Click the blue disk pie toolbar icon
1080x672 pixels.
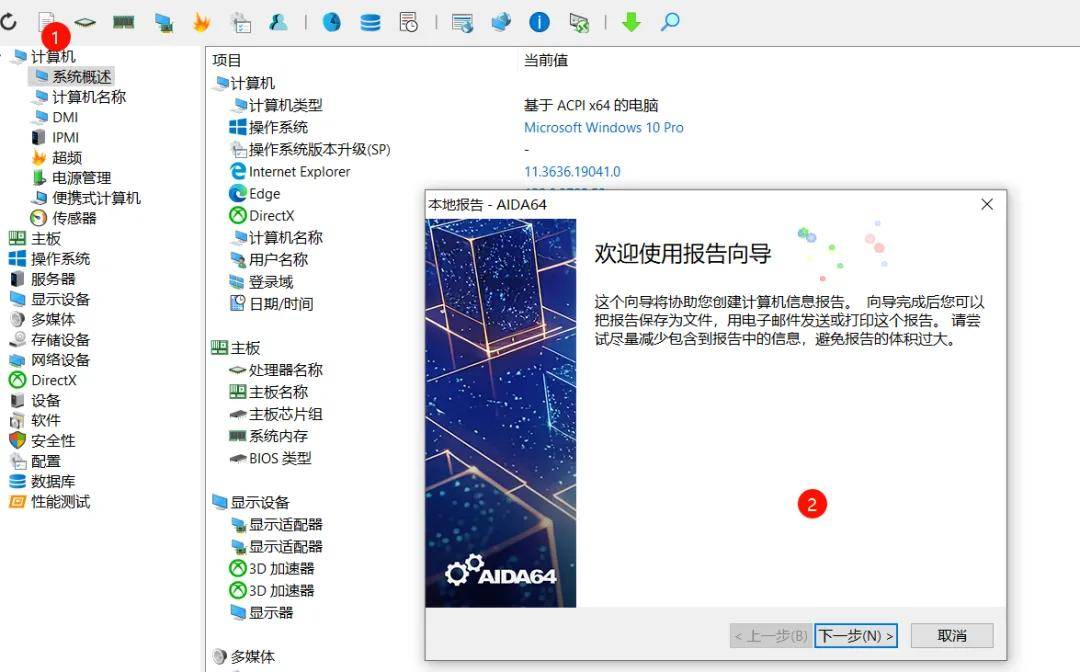click(332, 23)
